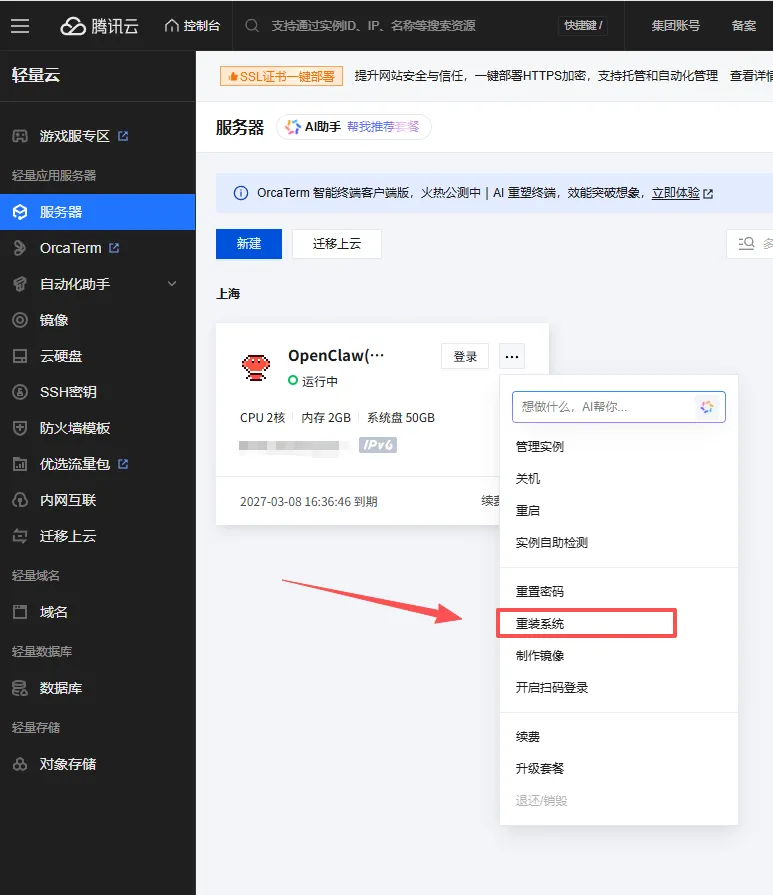Click the 内网互联 icon
Viewport: 773px width, 895px height.
pyautogui.click(x=20, y=500)
